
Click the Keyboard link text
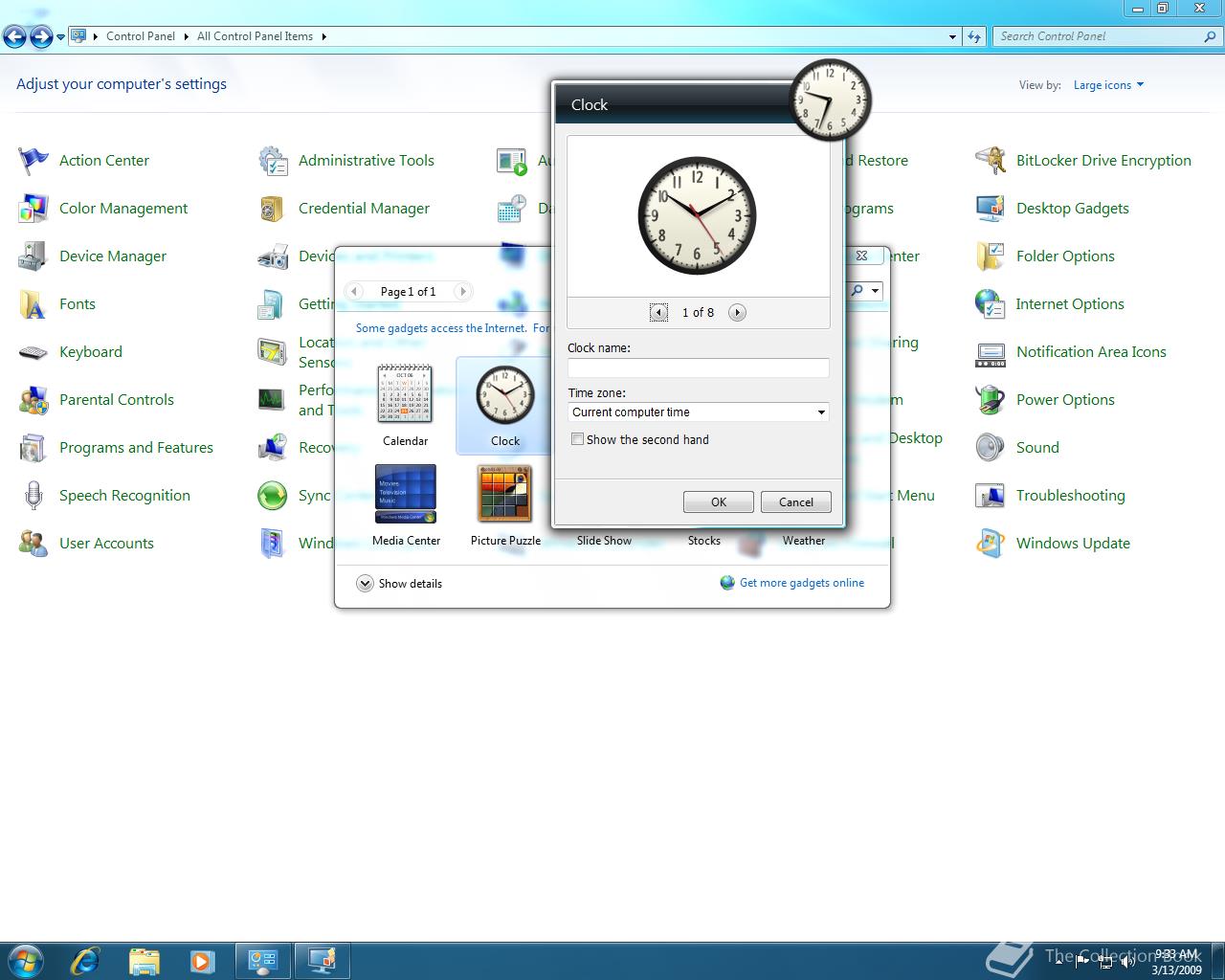91,352
